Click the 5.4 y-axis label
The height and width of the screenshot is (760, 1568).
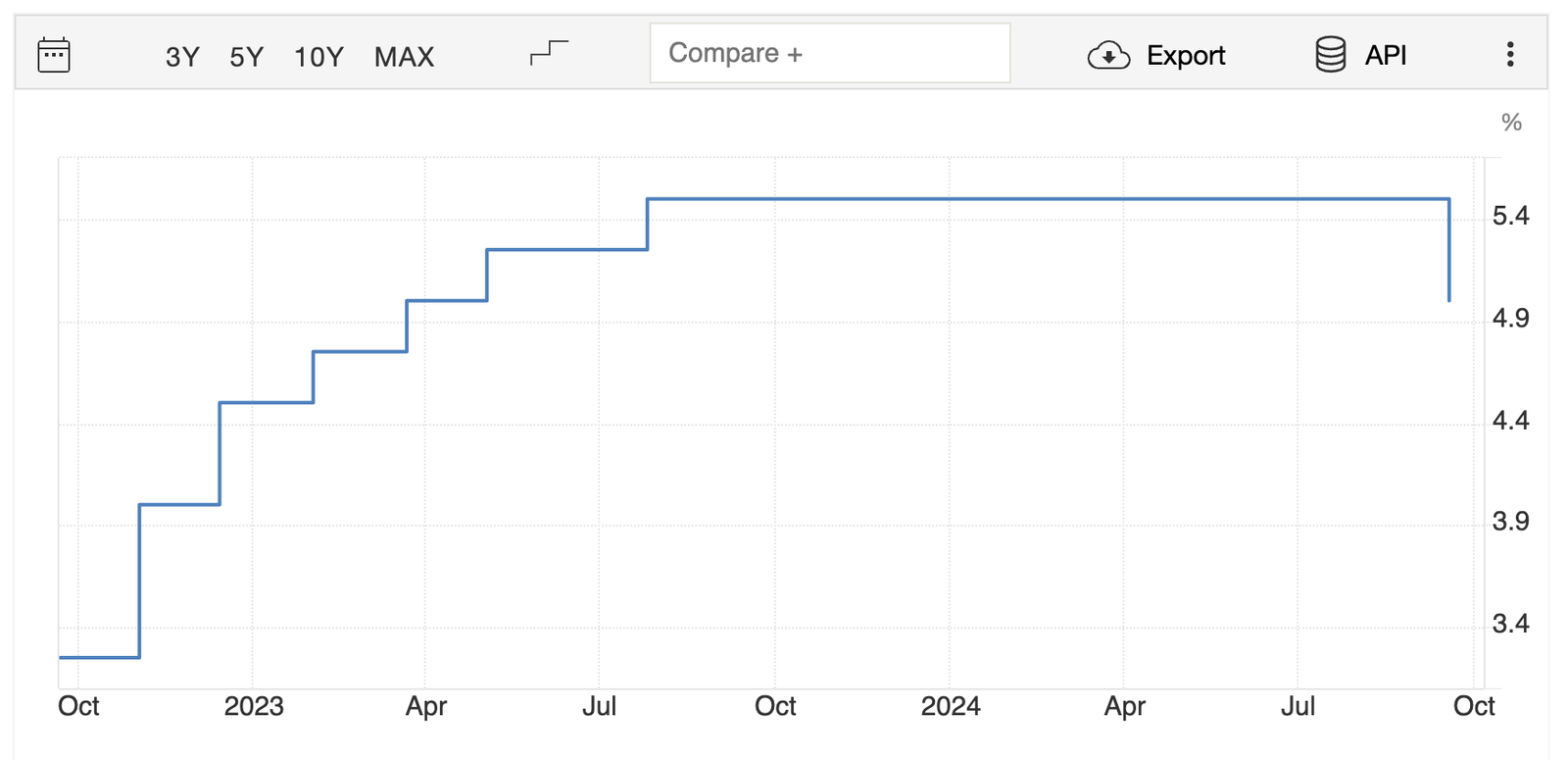[x=1510, y=216]
